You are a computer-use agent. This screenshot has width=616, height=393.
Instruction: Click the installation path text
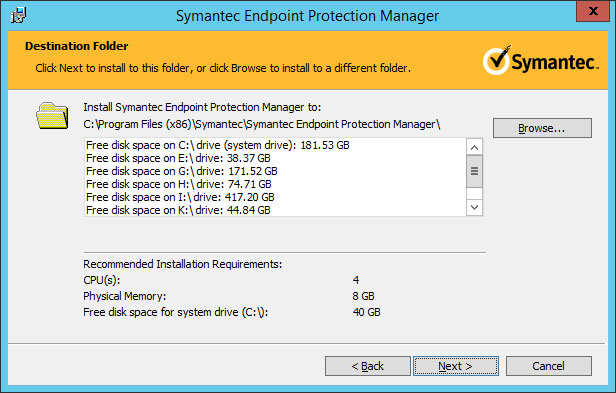(x=262, y=125)
